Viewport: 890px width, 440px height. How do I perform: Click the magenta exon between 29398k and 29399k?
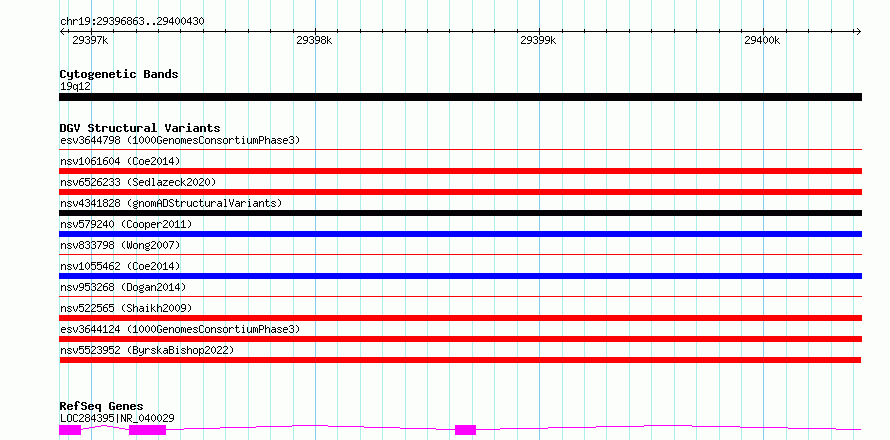point(465,430)
